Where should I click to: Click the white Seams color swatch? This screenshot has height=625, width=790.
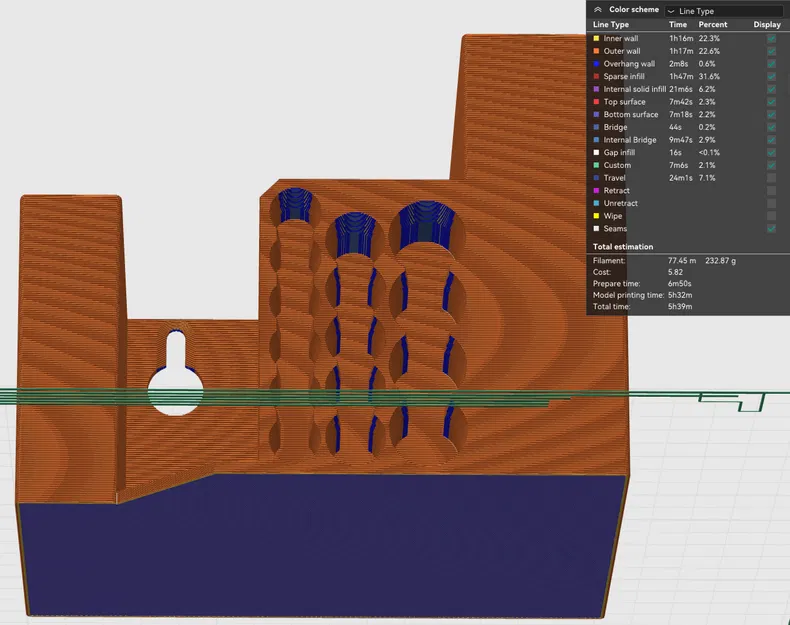point(597,229)
